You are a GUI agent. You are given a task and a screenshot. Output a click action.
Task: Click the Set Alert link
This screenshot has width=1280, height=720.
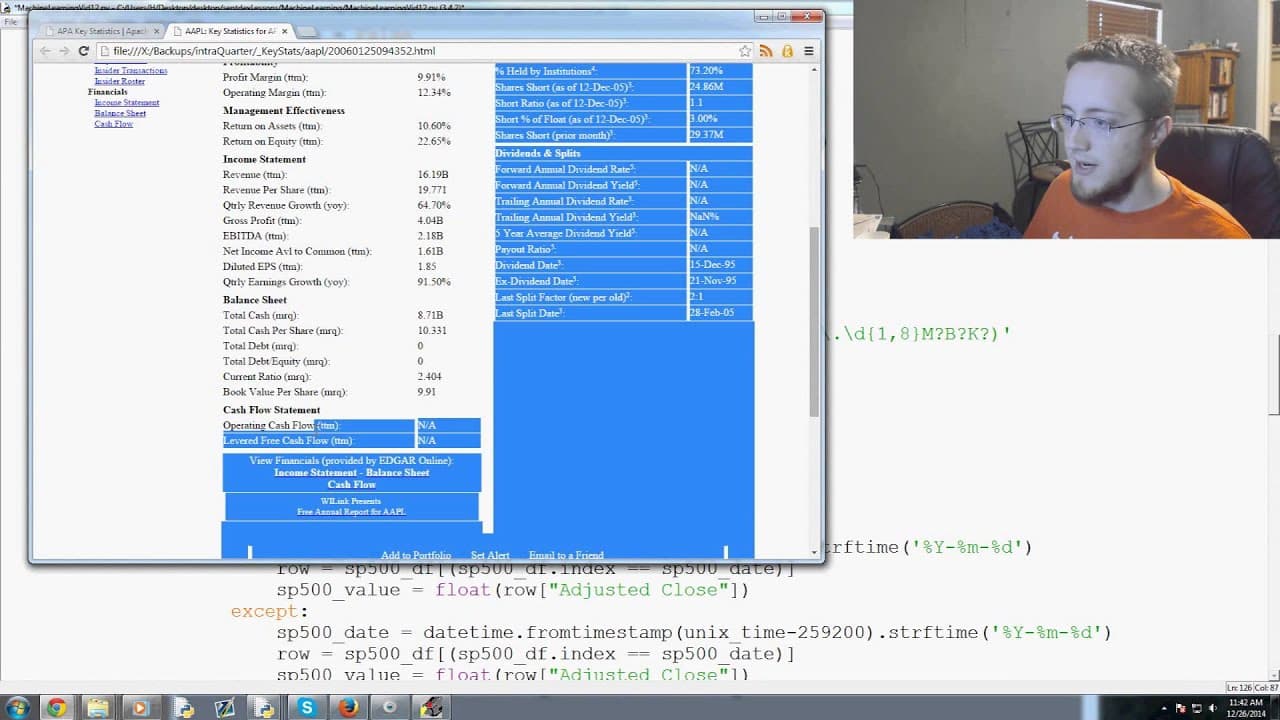click(490, 555)
